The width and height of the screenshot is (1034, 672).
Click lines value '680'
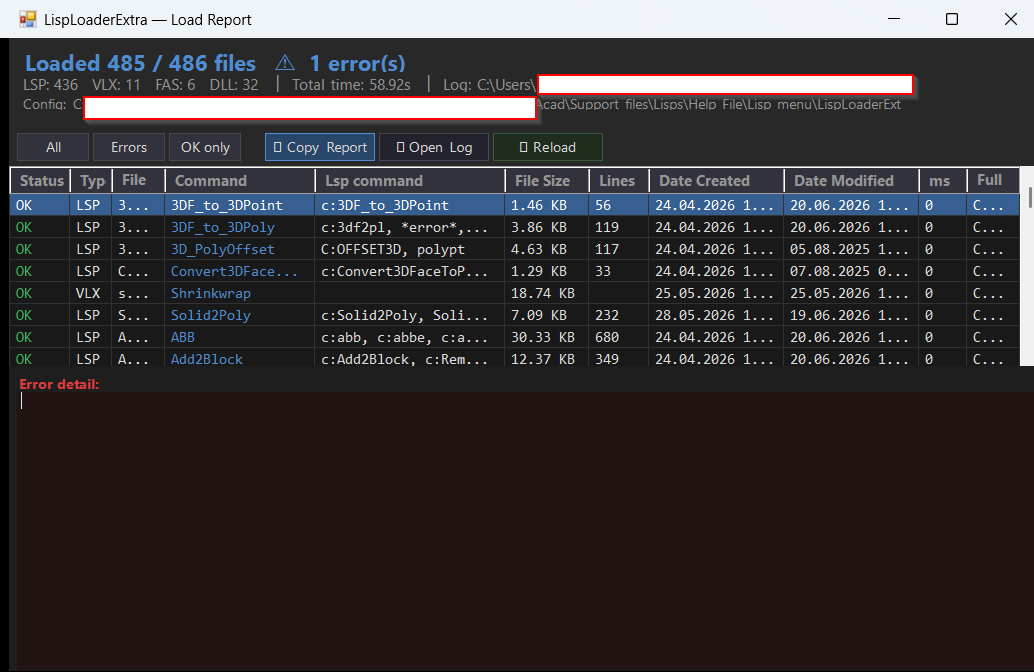(607, 337)
